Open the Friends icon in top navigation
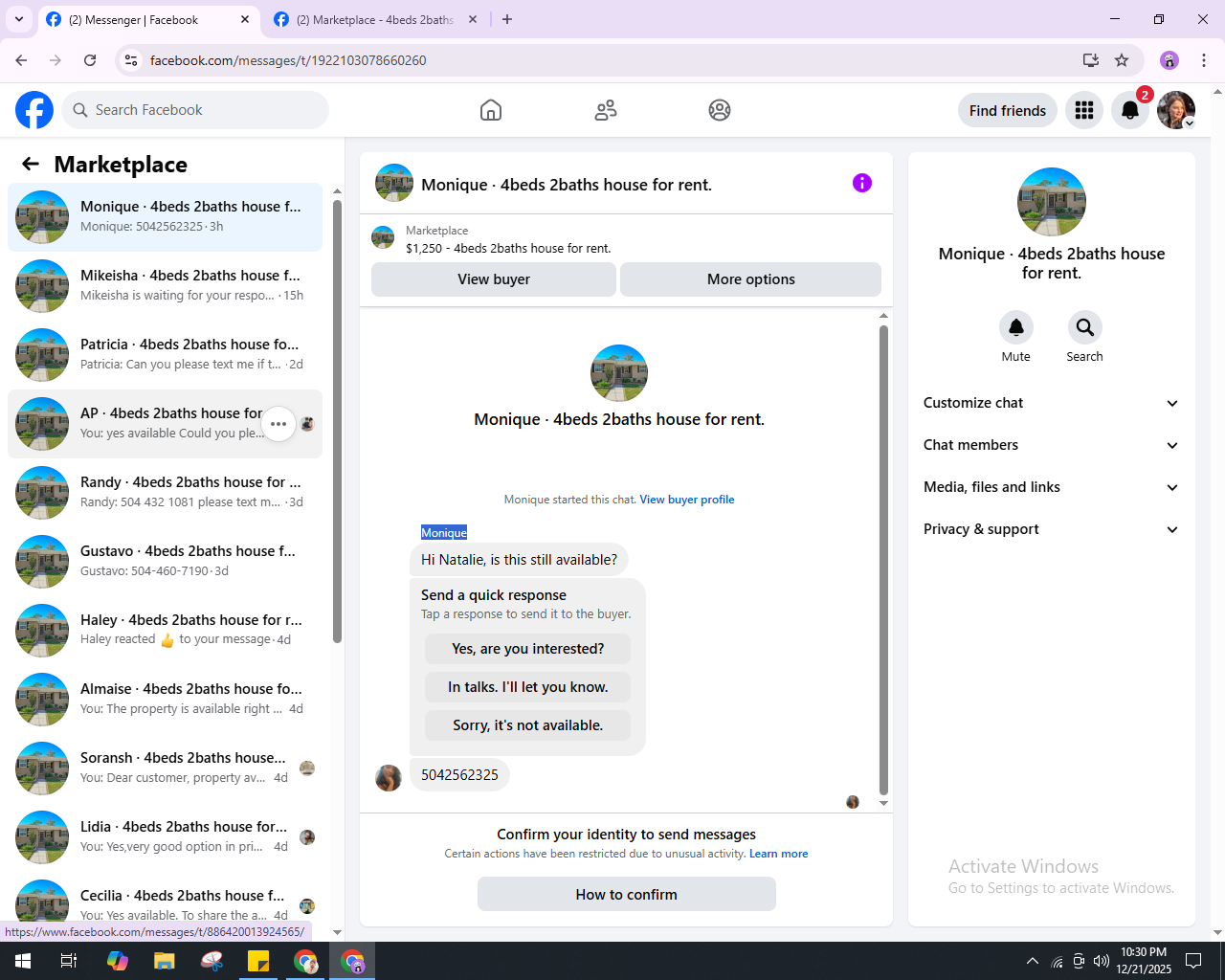The image size is (1225, 980). point(606,110)
